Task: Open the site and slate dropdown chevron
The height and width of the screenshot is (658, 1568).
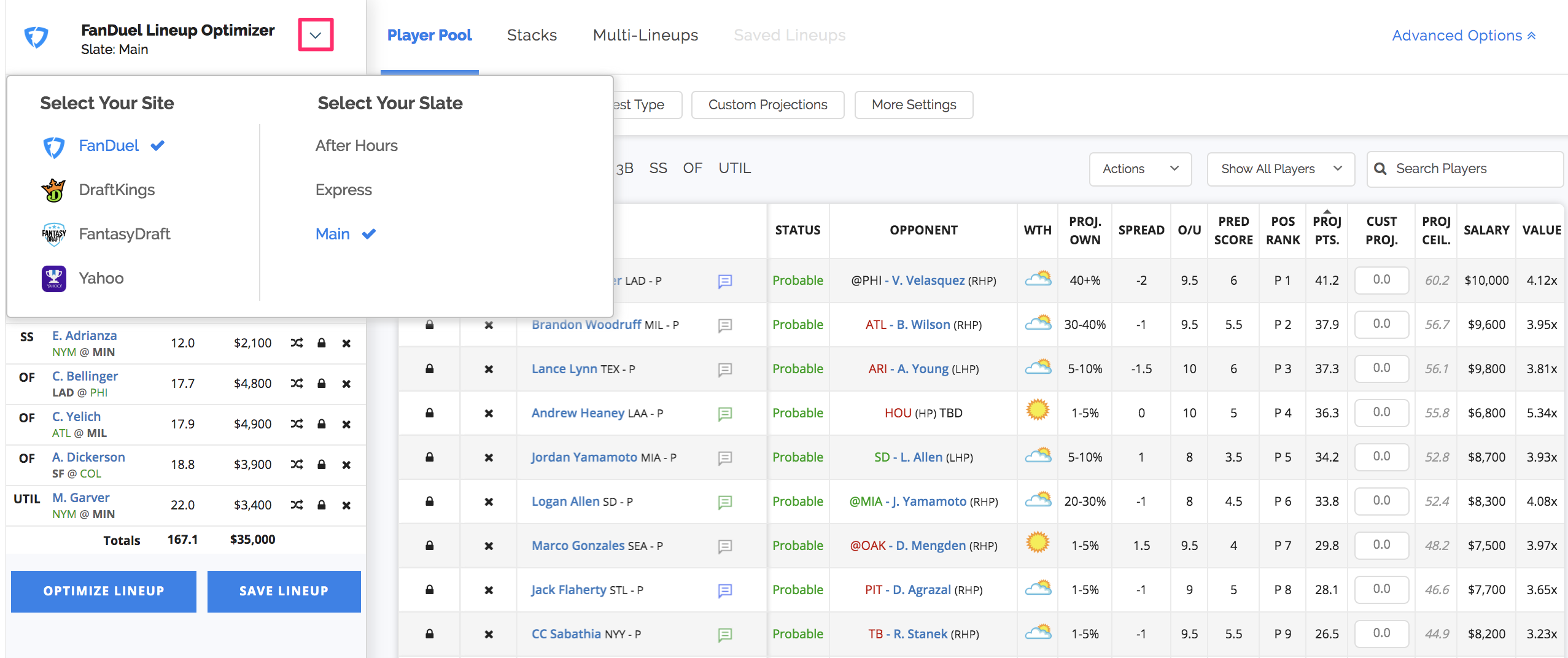Action: (x=316, y=35)
